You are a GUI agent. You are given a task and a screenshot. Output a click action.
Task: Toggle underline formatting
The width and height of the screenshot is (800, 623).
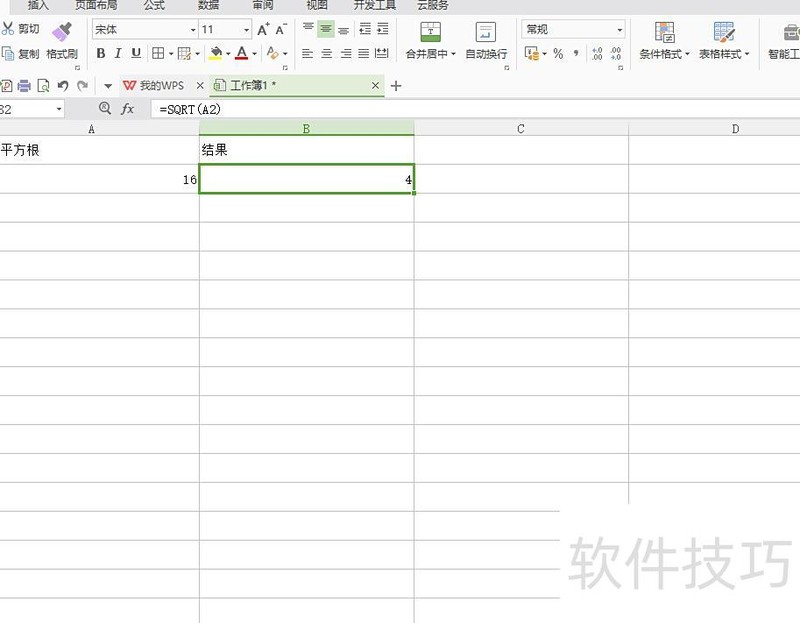(x=135, y=52)
